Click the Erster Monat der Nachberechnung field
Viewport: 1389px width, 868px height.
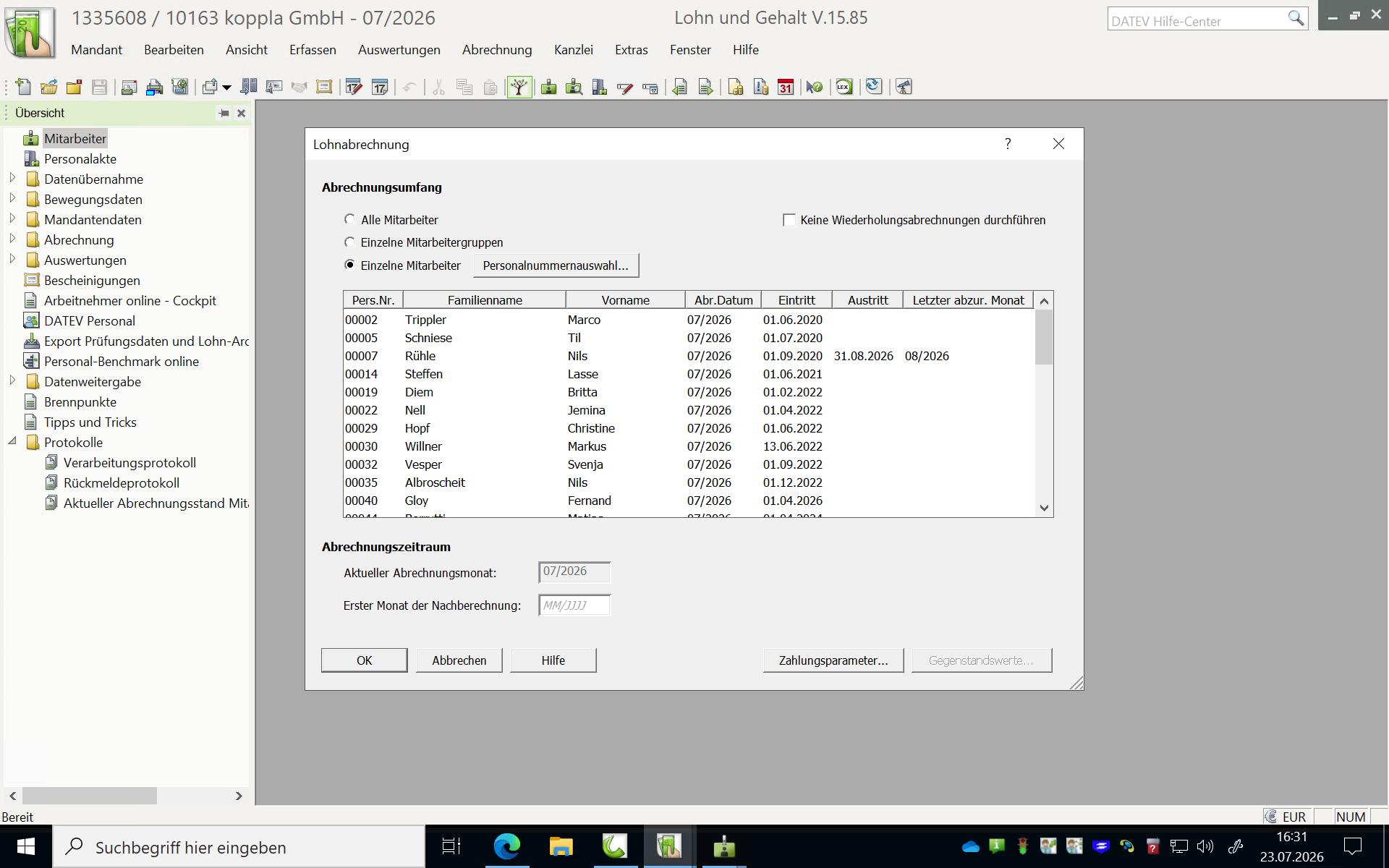tap(574, 605)
